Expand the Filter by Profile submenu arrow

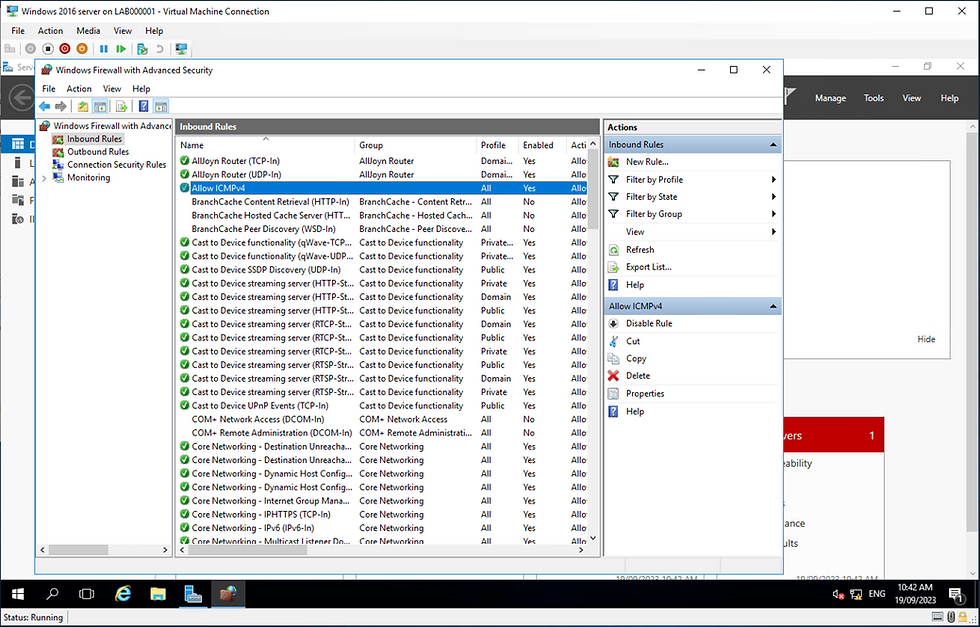774,179
